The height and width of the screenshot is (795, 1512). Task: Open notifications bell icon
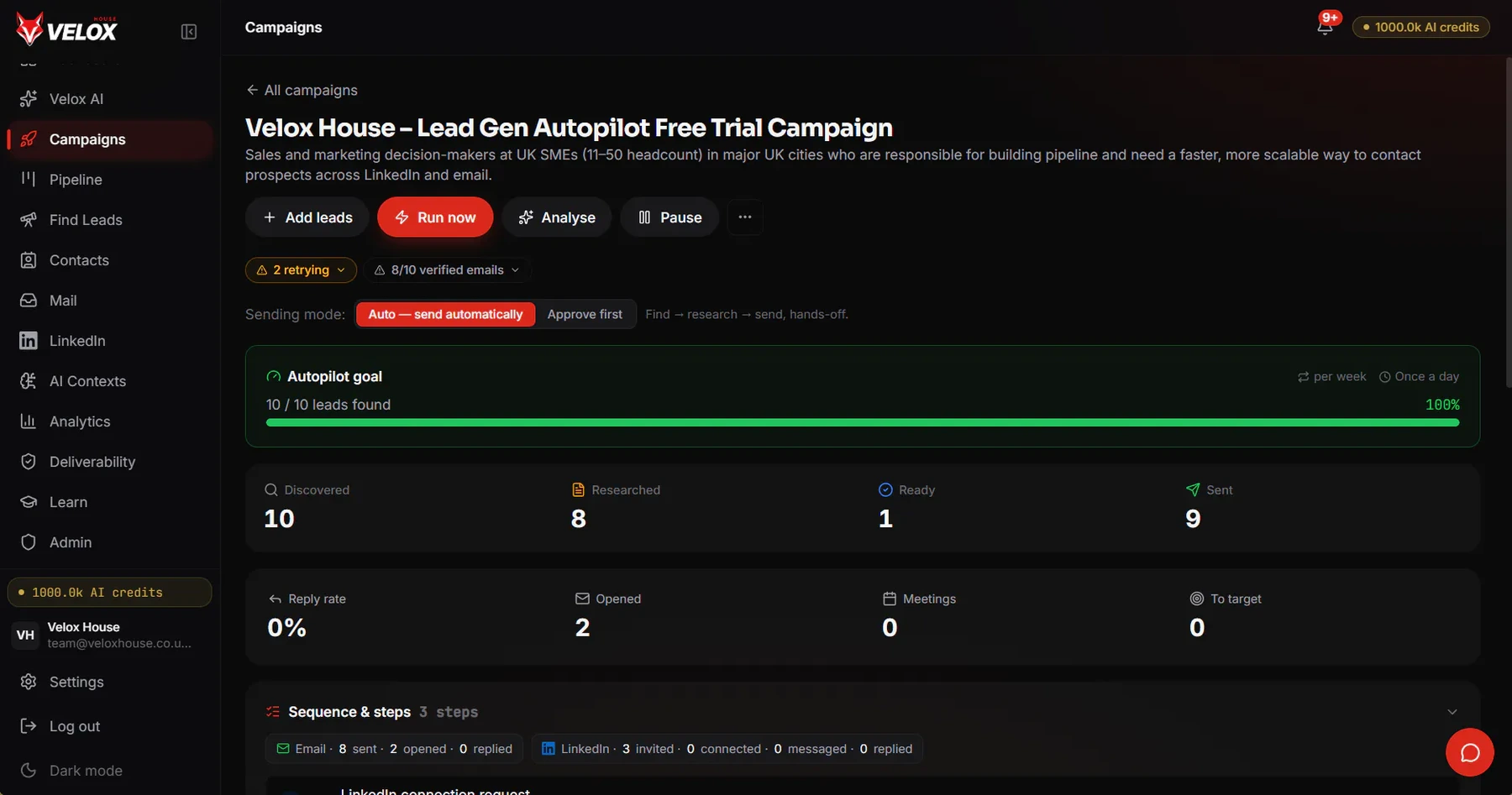1325,27
